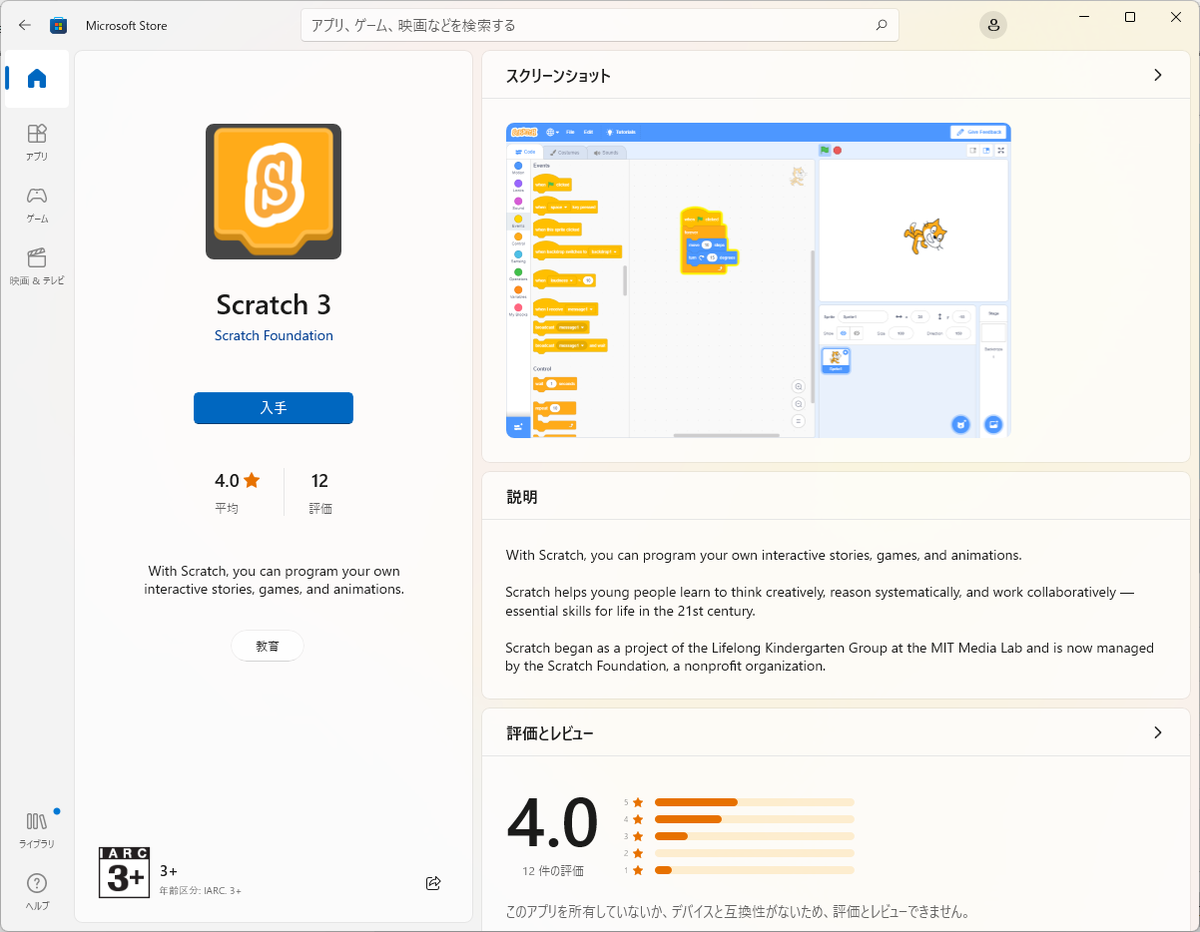Click the 5 star rating bar
Viewport: 1200px width, 932px height.
coord(754,802)
